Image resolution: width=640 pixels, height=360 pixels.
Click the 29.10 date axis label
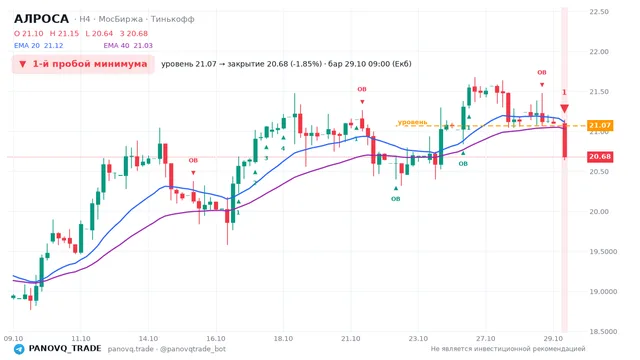click(553, 339)
